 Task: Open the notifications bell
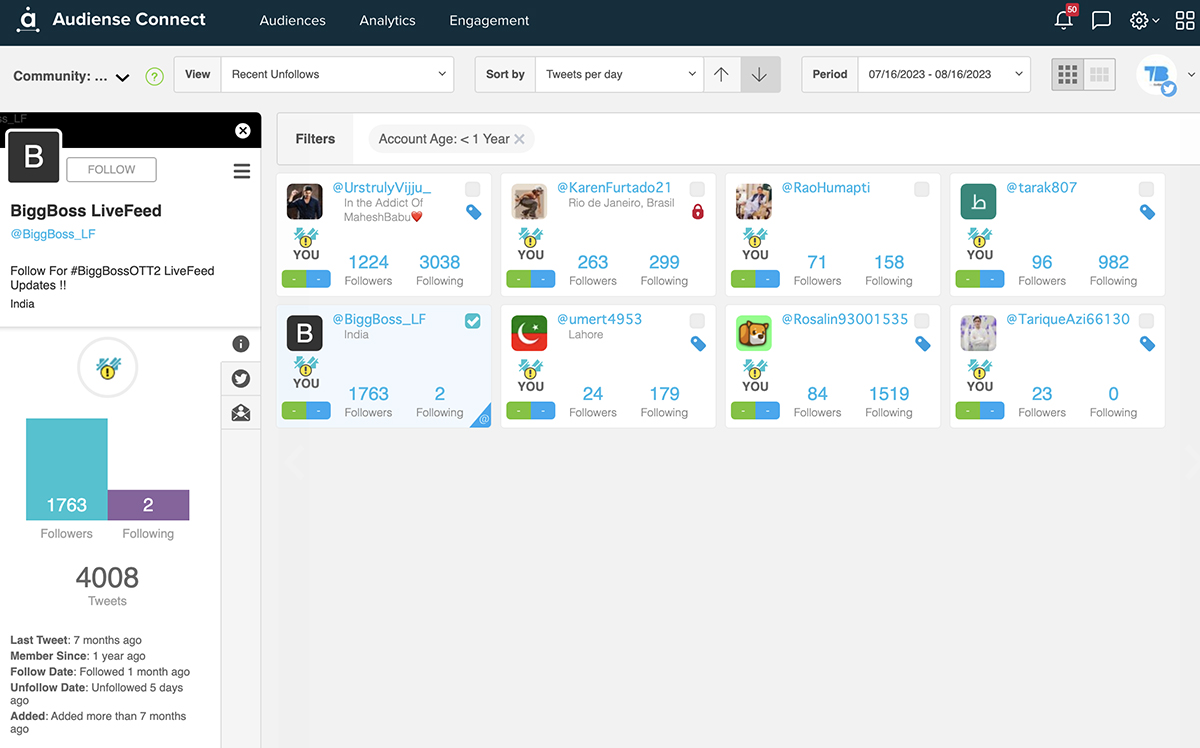[1064, 20]
